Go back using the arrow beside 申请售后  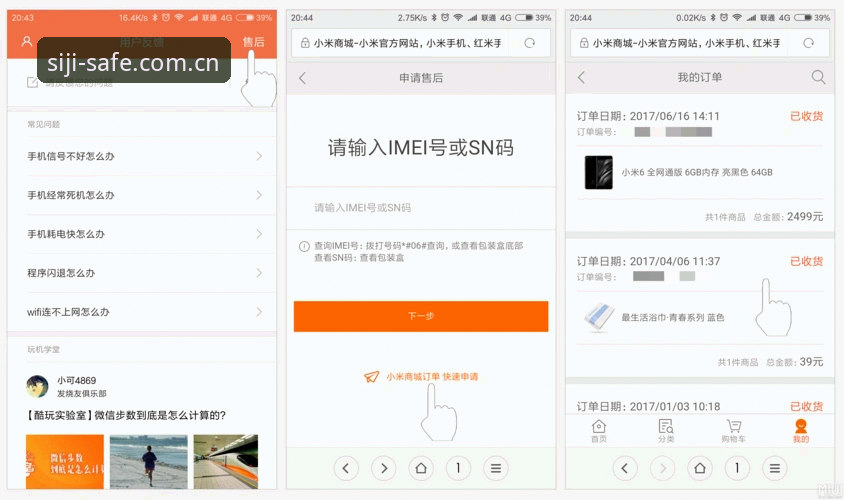[x=303, y=78]
